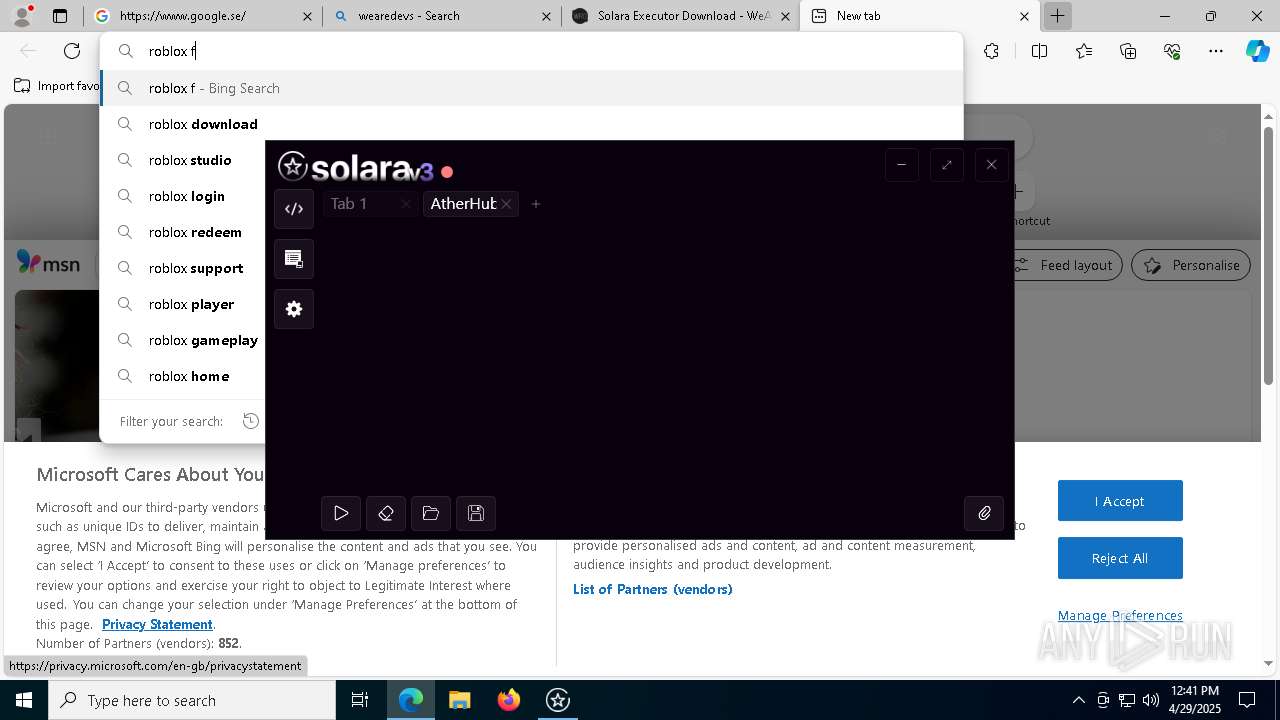Image resolution: width=1280 pixels, height=720 pixels.
Task: Close Tab 1 in Solara
Action: click(x=405, y=204)
